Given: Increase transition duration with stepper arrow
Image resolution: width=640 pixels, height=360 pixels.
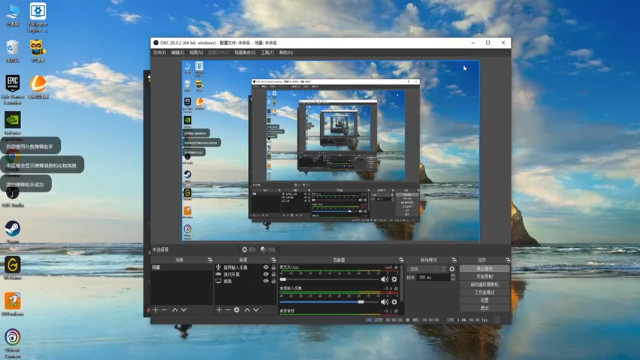Looking at the screenshot, I should click(453, 276).
